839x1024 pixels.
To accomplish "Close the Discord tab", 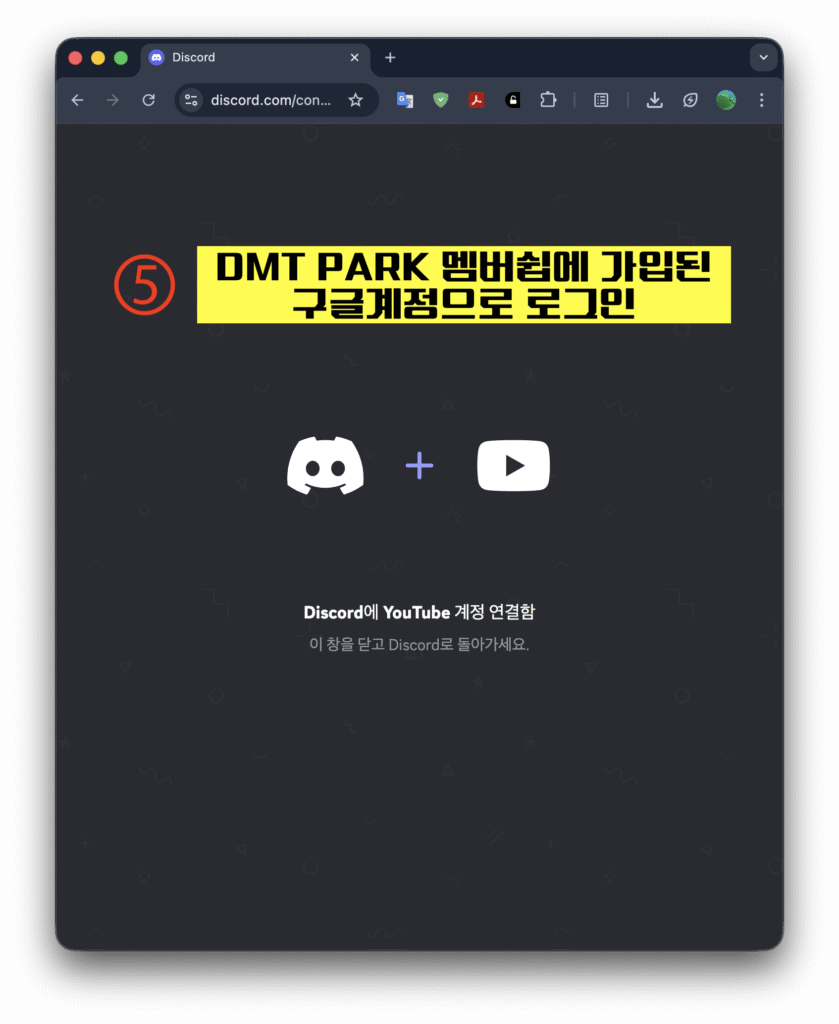I will [x=354, y=58].
